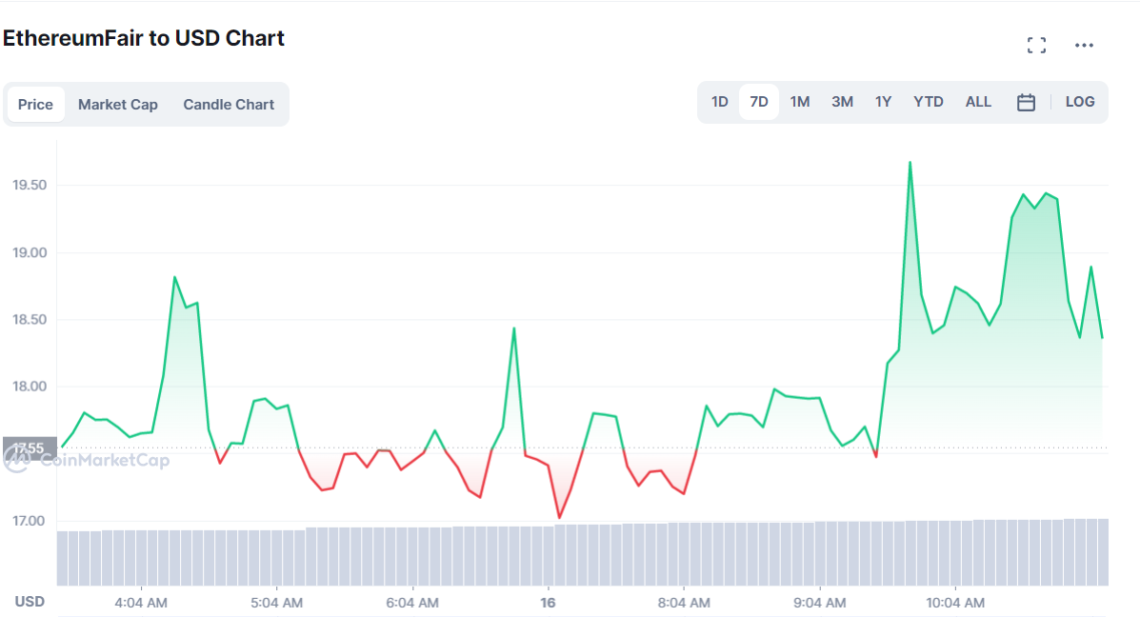Open the Candle Chart tab
1140x617 pixels.
pos(228,104)
